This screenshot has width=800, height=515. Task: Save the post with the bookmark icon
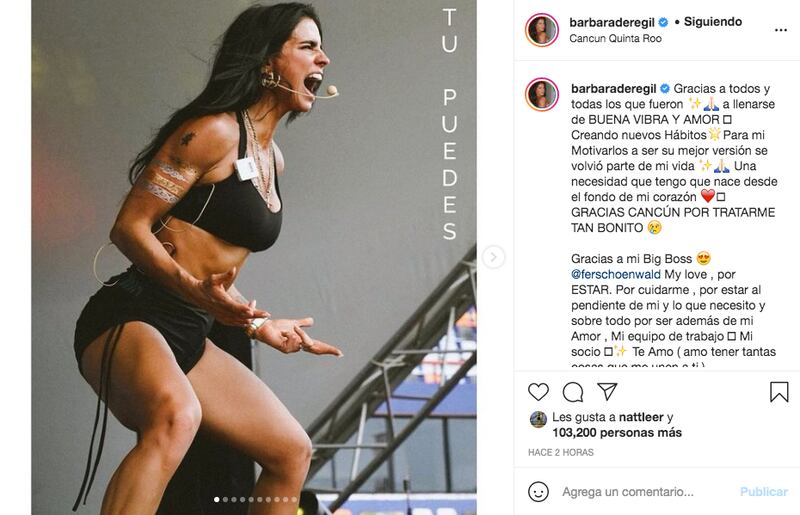coord(779,392)
